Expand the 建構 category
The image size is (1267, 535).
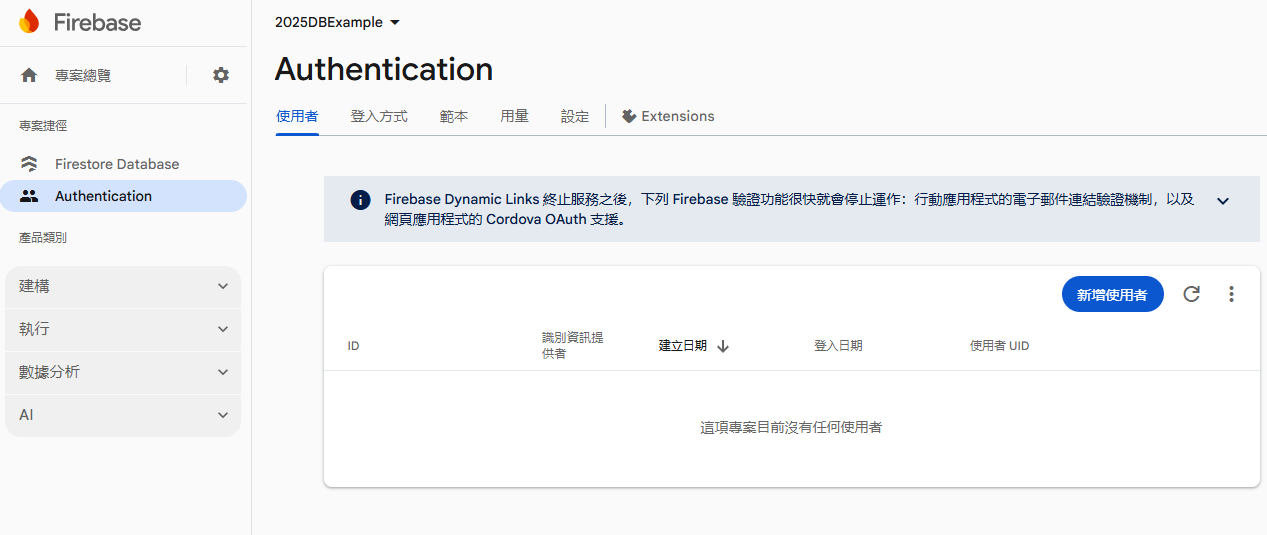123,286
